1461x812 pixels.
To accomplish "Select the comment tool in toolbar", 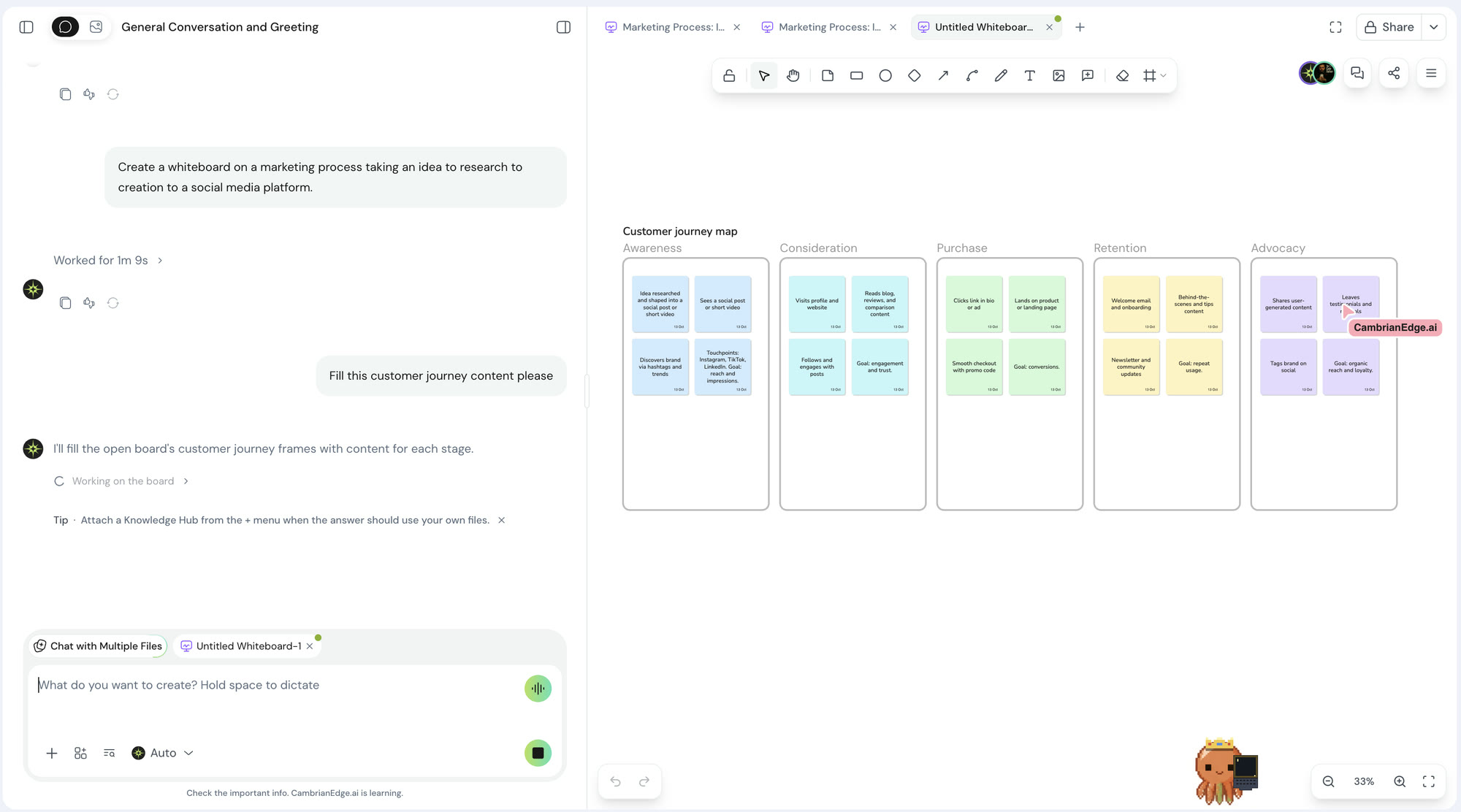I will tap(1088, 75).
